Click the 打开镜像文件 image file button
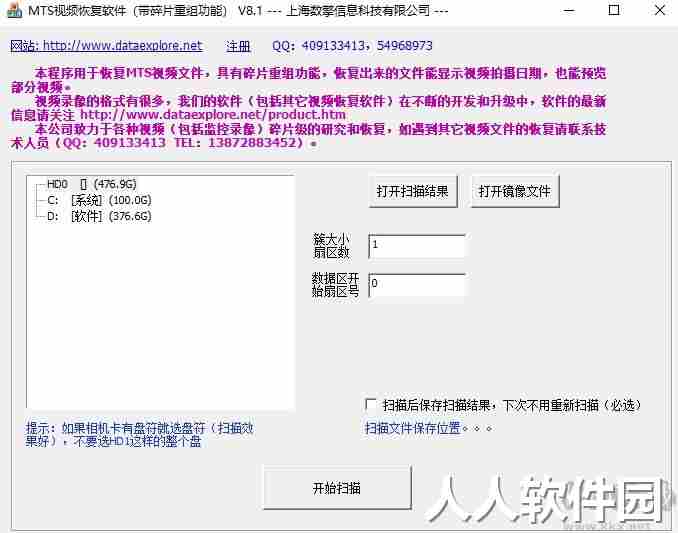 515,191
